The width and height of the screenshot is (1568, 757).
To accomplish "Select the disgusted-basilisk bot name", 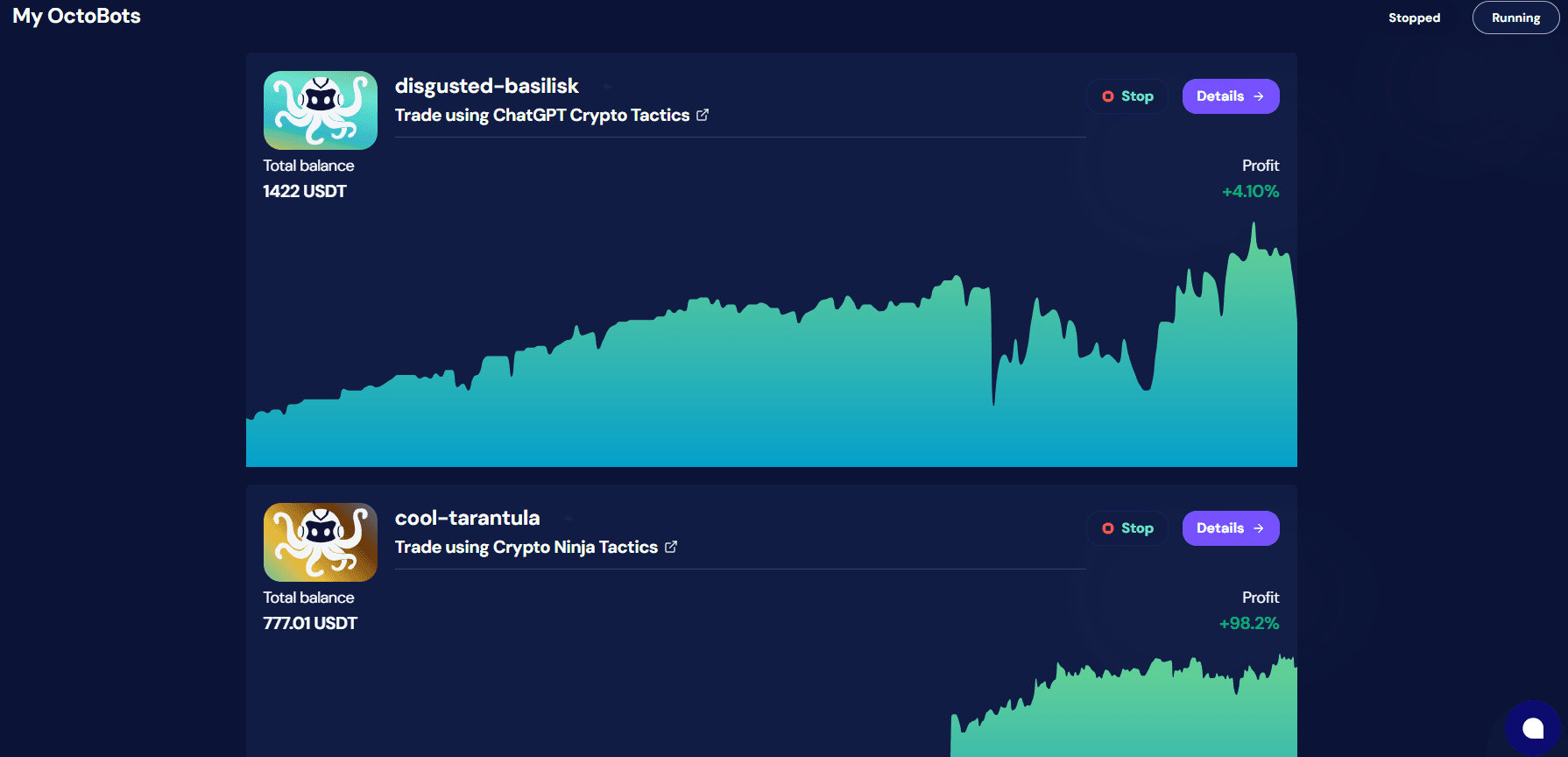I will tap(487, 86).
